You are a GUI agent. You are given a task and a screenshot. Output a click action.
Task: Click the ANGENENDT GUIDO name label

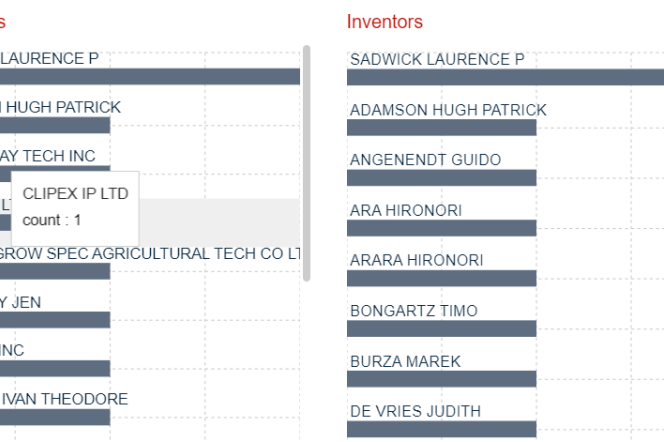pyautogui.click(x=425, y=160)
